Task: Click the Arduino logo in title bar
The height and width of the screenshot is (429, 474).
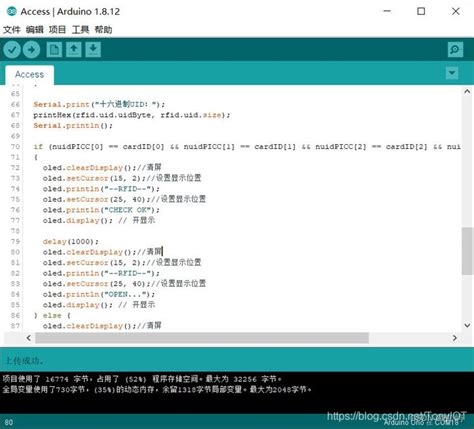Action: click(11, 11)
